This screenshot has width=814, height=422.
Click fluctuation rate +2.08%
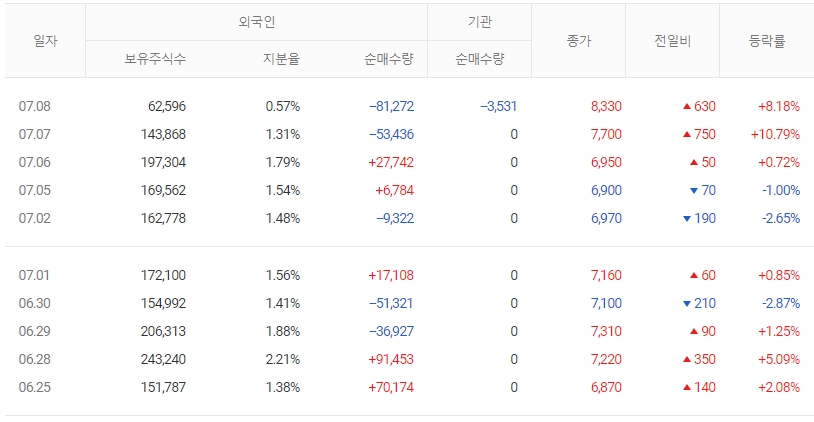(x=779, y=387)
